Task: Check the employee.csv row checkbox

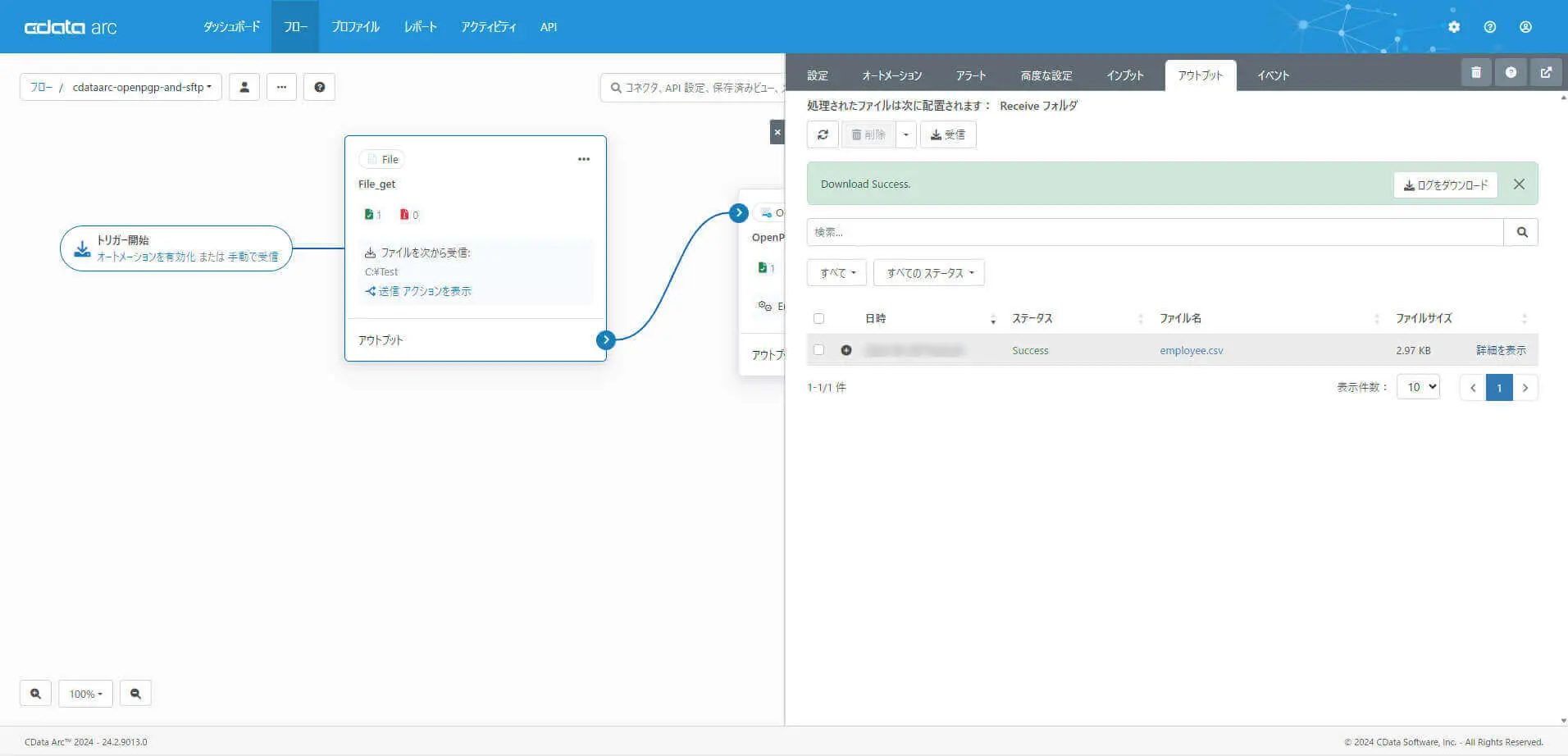Action: (818, 350)
